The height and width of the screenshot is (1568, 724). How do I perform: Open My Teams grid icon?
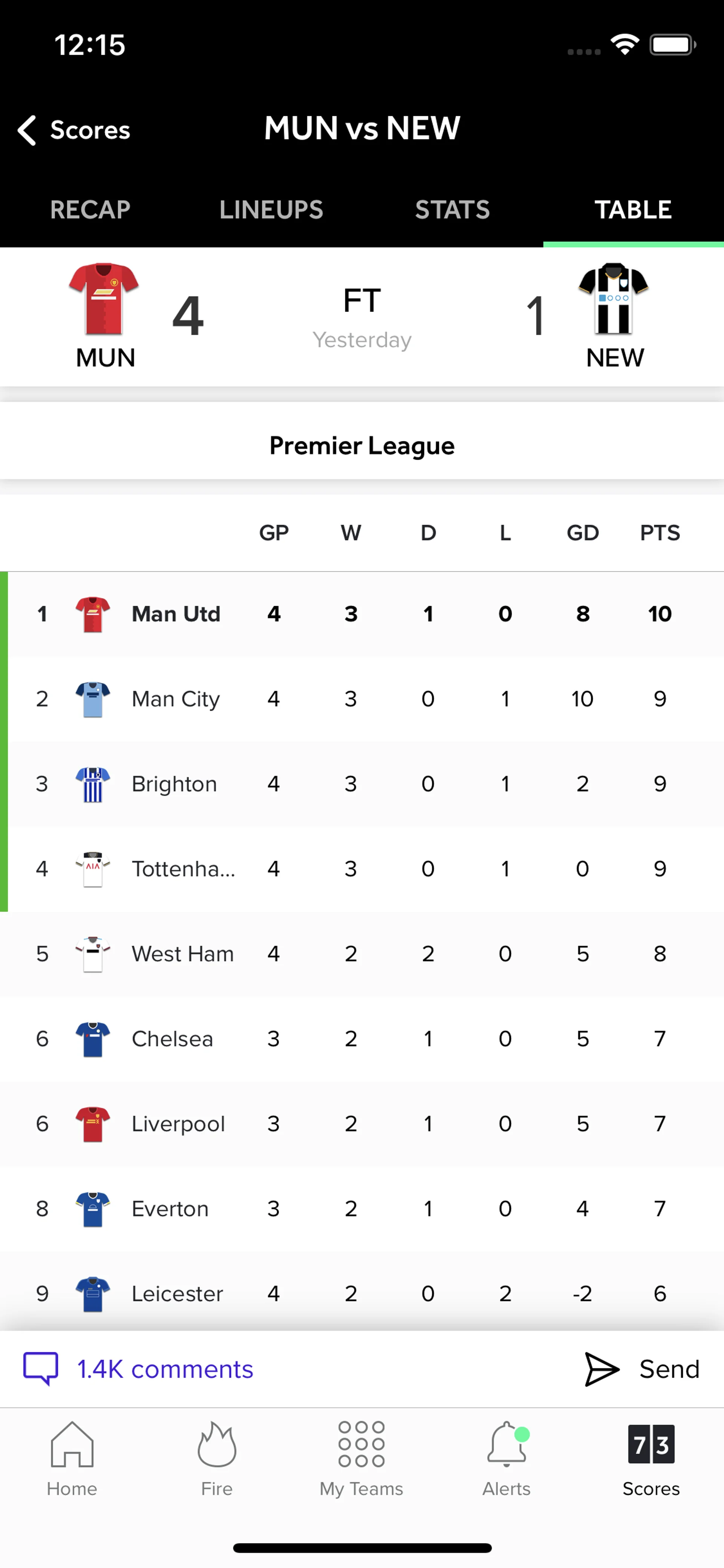coord(361,1444)
